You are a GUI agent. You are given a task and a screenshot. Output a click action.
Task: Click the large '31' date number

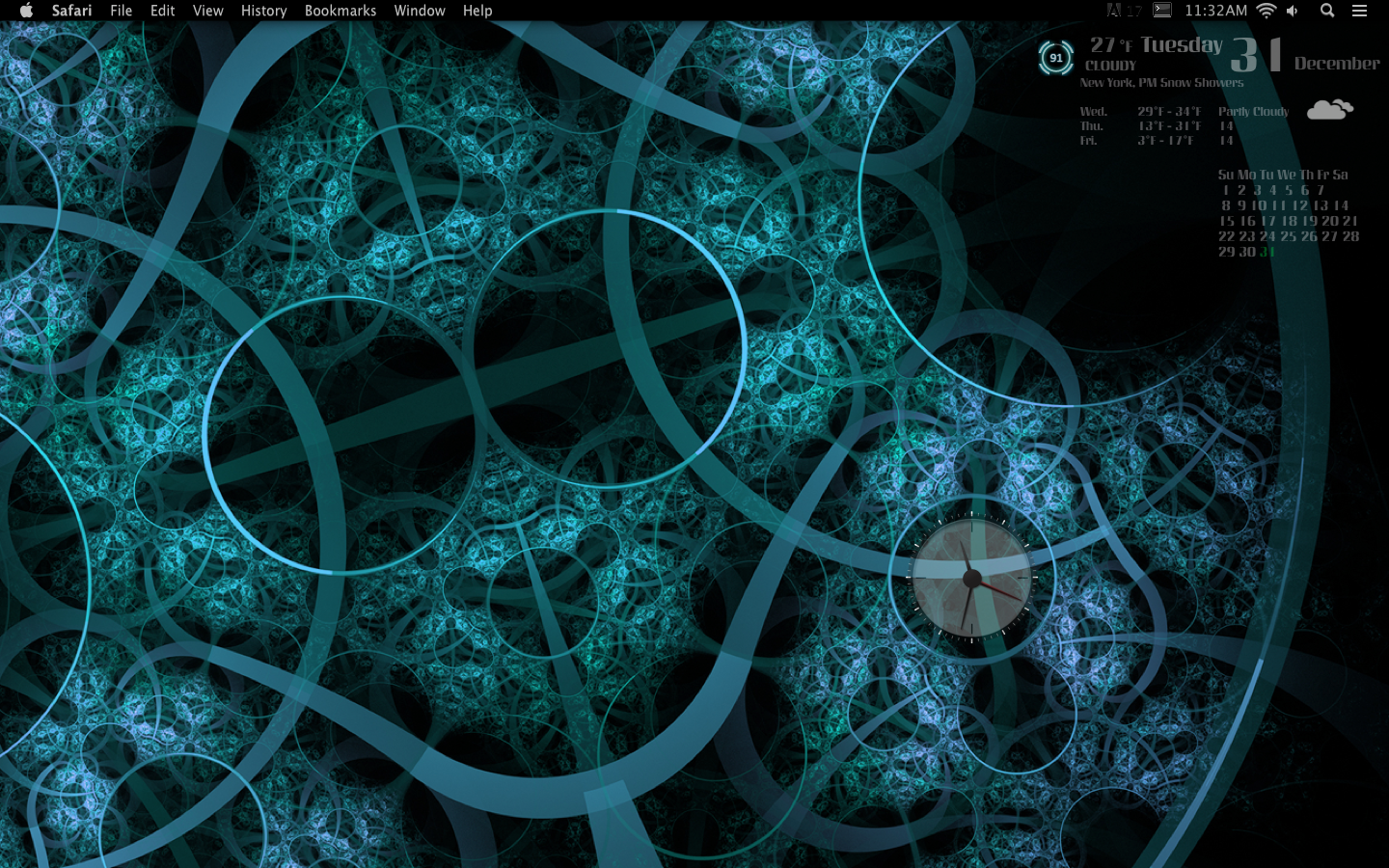coord(1257,55)
